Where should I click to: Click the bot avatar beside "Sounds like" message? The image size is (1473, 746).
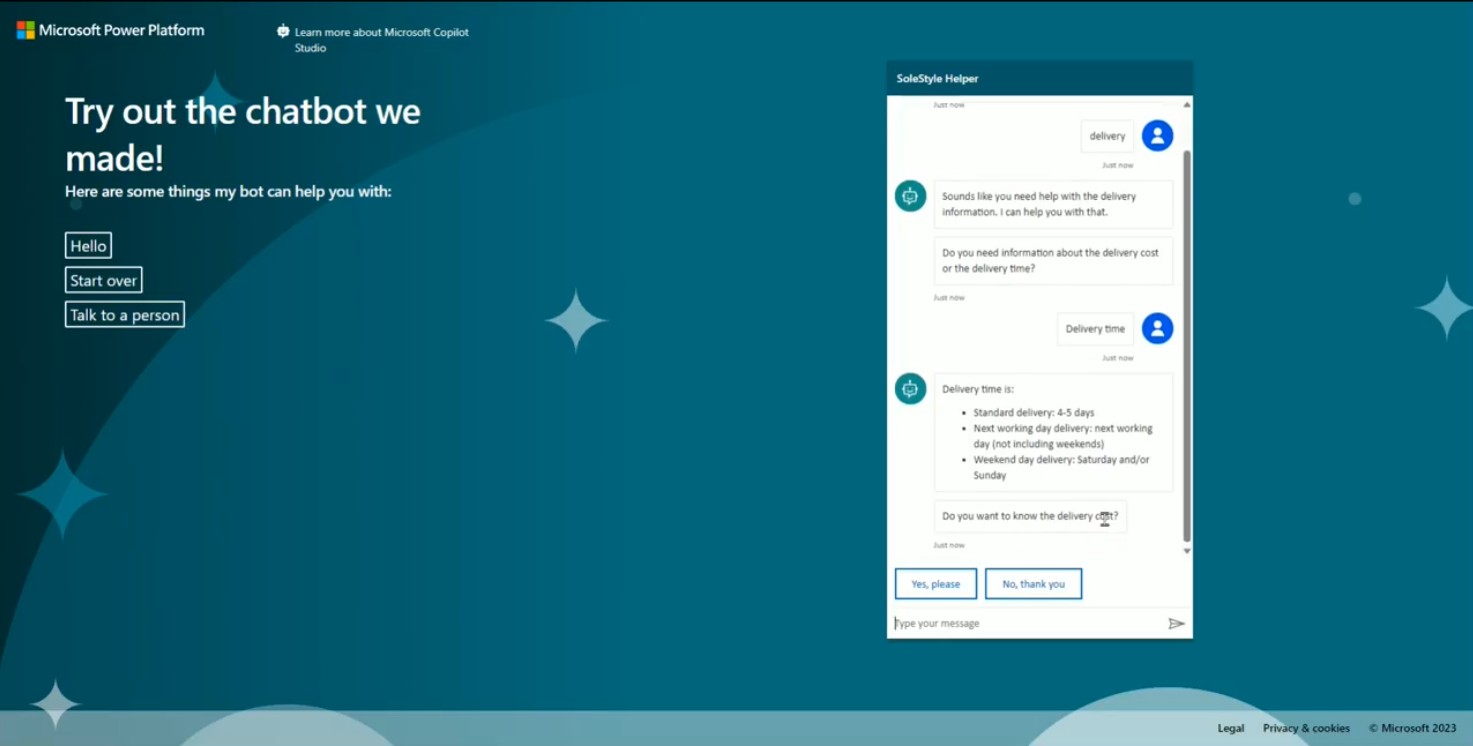pyautogui.click(x=909, y=196)
